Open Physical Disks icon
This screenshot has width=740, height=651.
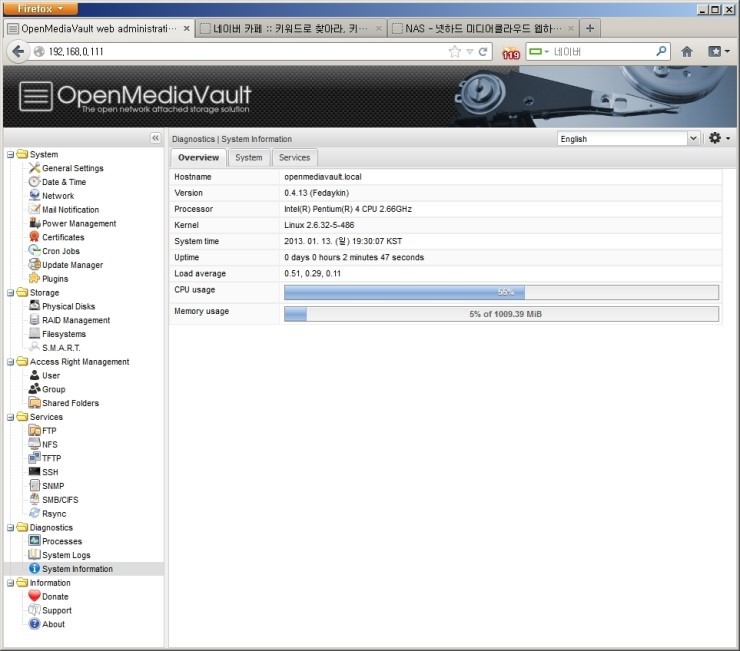(x=34, y=305)
